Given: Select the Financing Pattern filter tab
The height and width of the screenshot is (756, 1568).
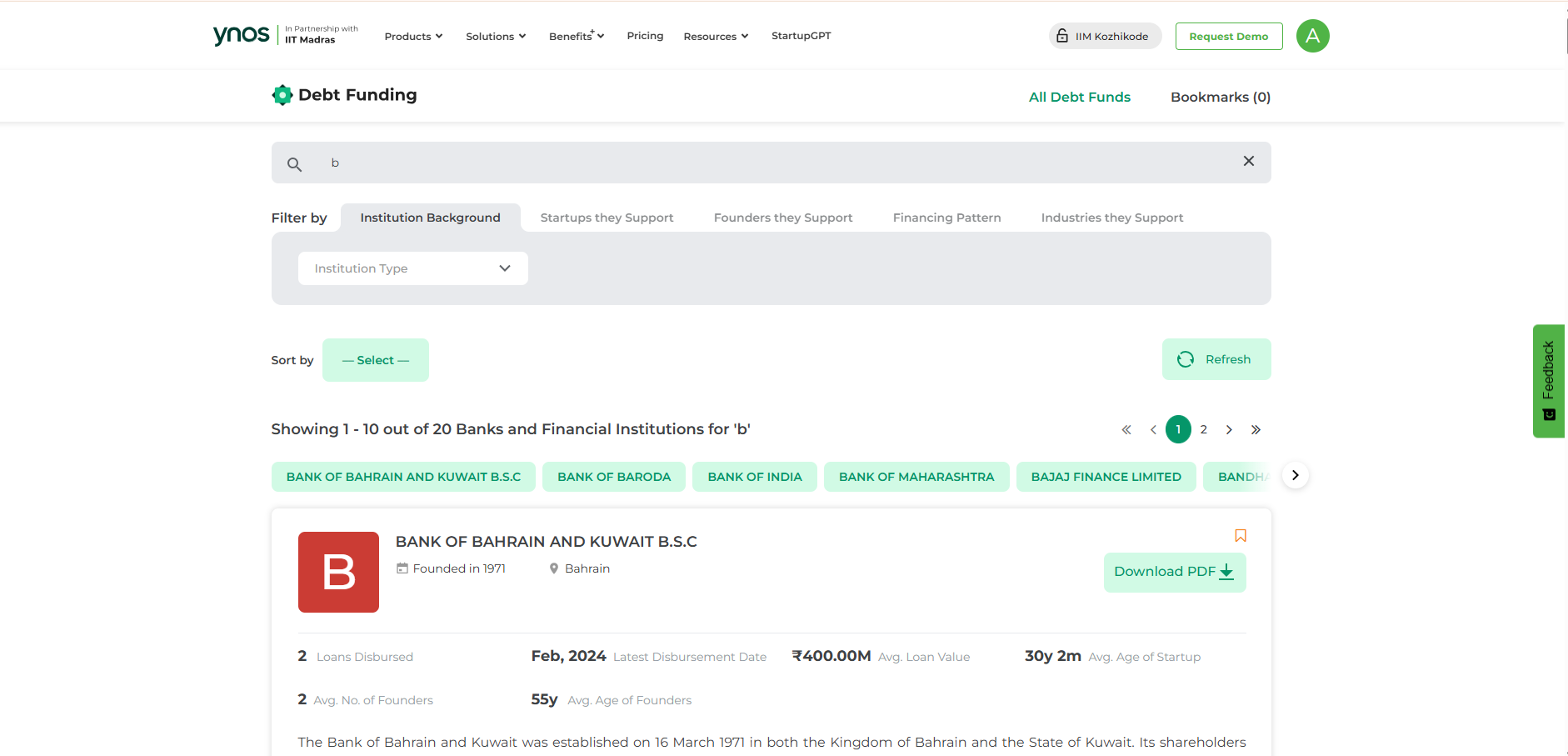Looking at the screenshot, I should [946, 218].
